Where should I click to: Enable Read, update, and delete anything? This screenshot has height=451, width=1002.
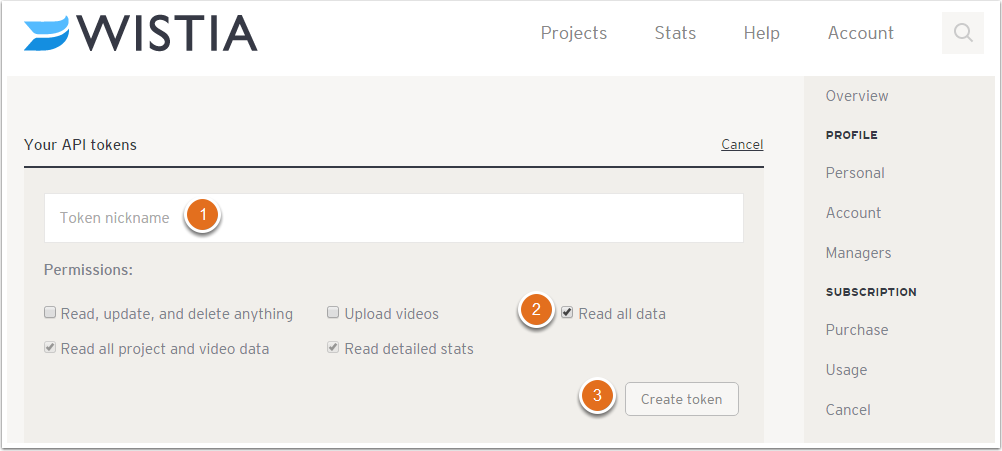[50, 313]
